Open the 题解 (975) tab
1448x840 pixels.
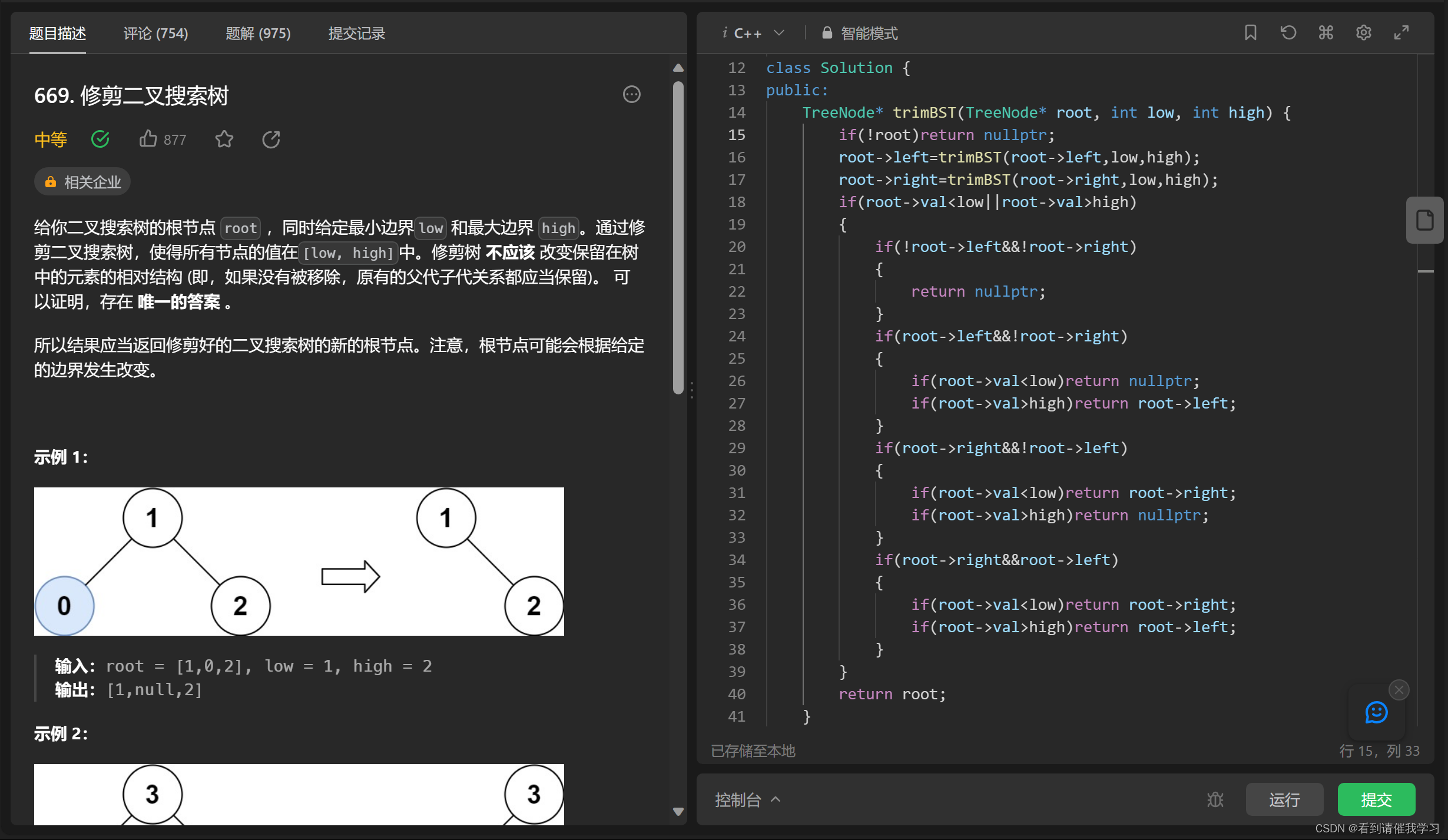coord(258,34)
